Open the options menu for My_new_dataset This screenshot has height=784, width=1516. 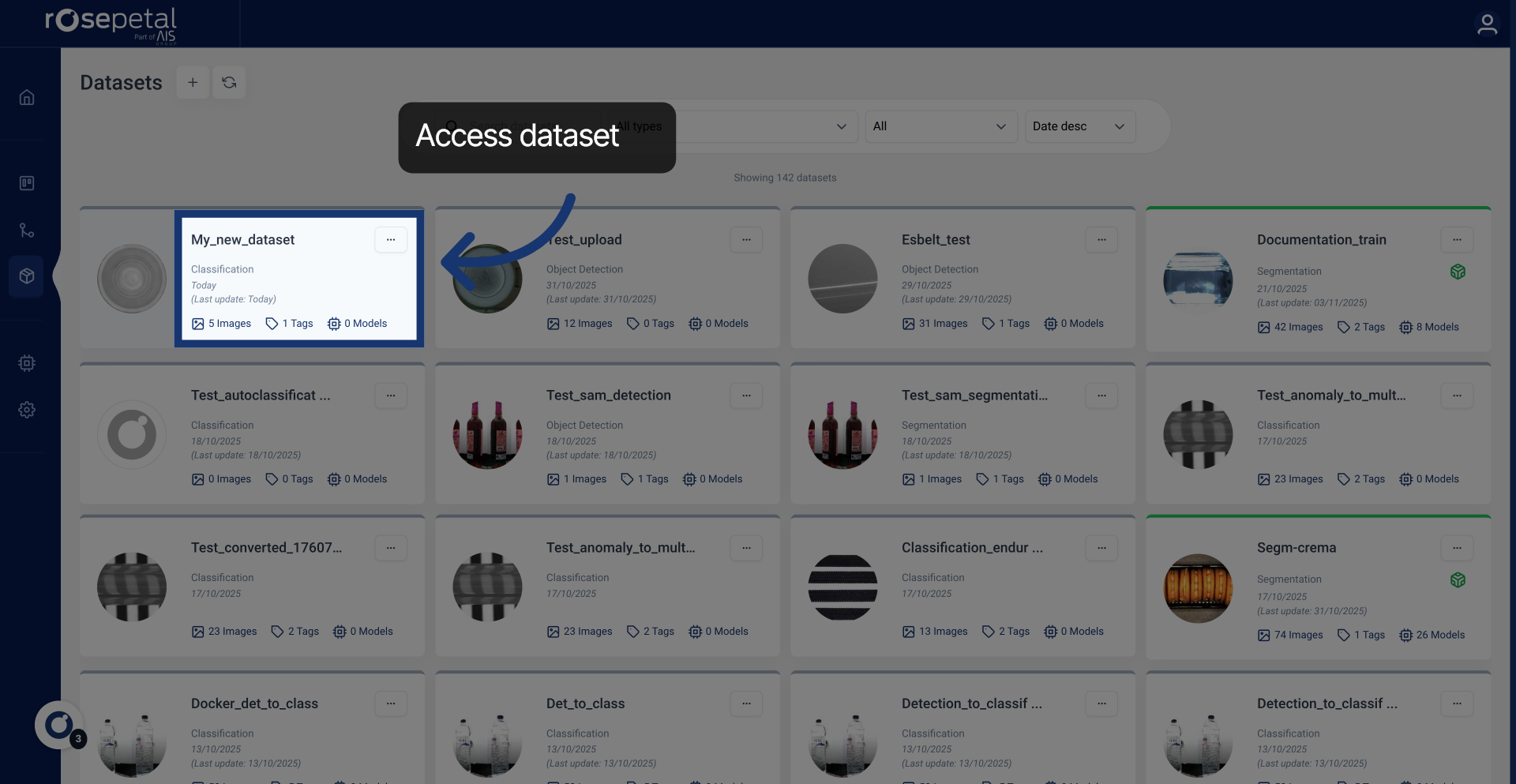coord(391,239)
